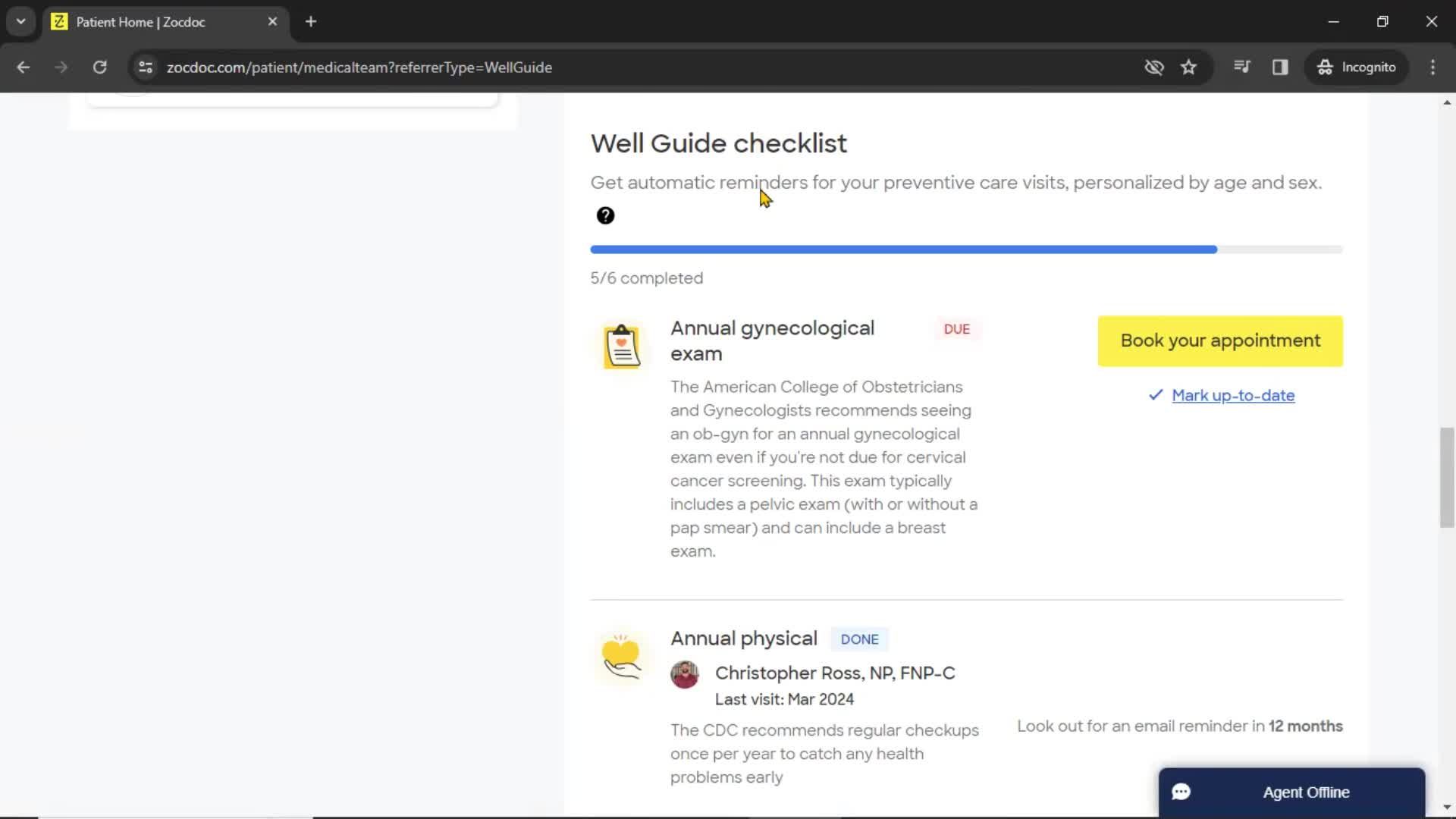Viewport: 1456px width, 819px height.
Task: Expand the Agent Offline chat widget
Action: (x=1291, y=791)
